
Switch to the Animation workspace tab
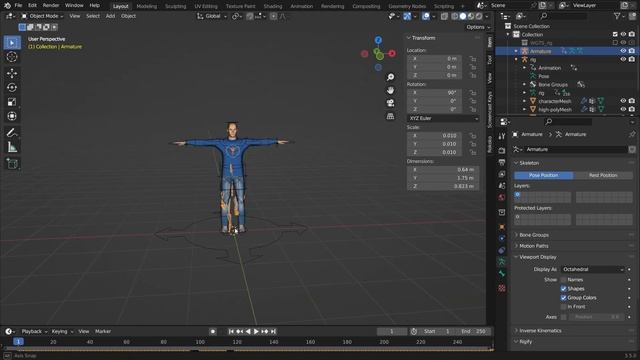(x=302, y=6)
